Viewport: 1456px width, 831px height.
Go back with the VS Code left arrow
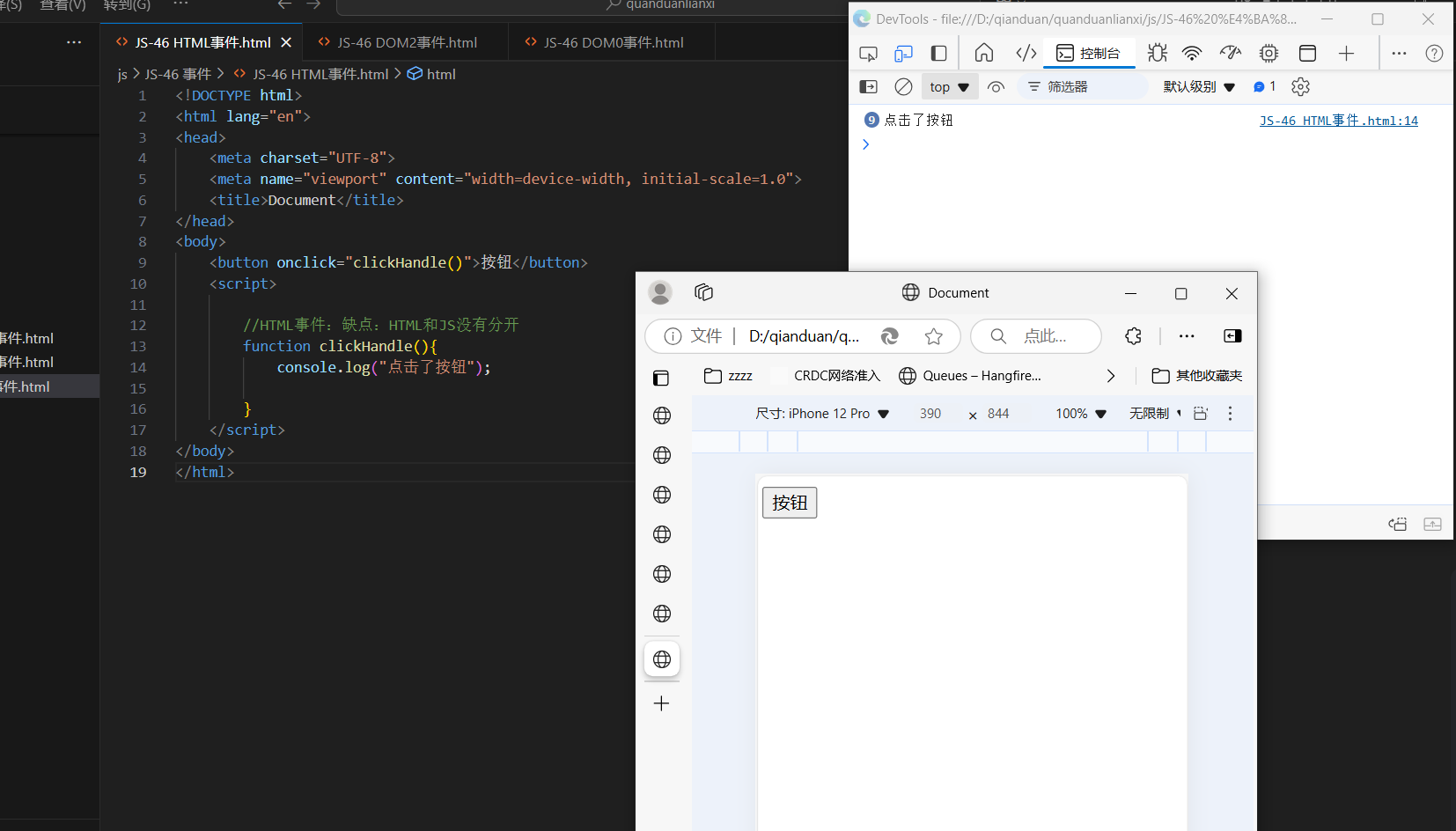[284, 4]
